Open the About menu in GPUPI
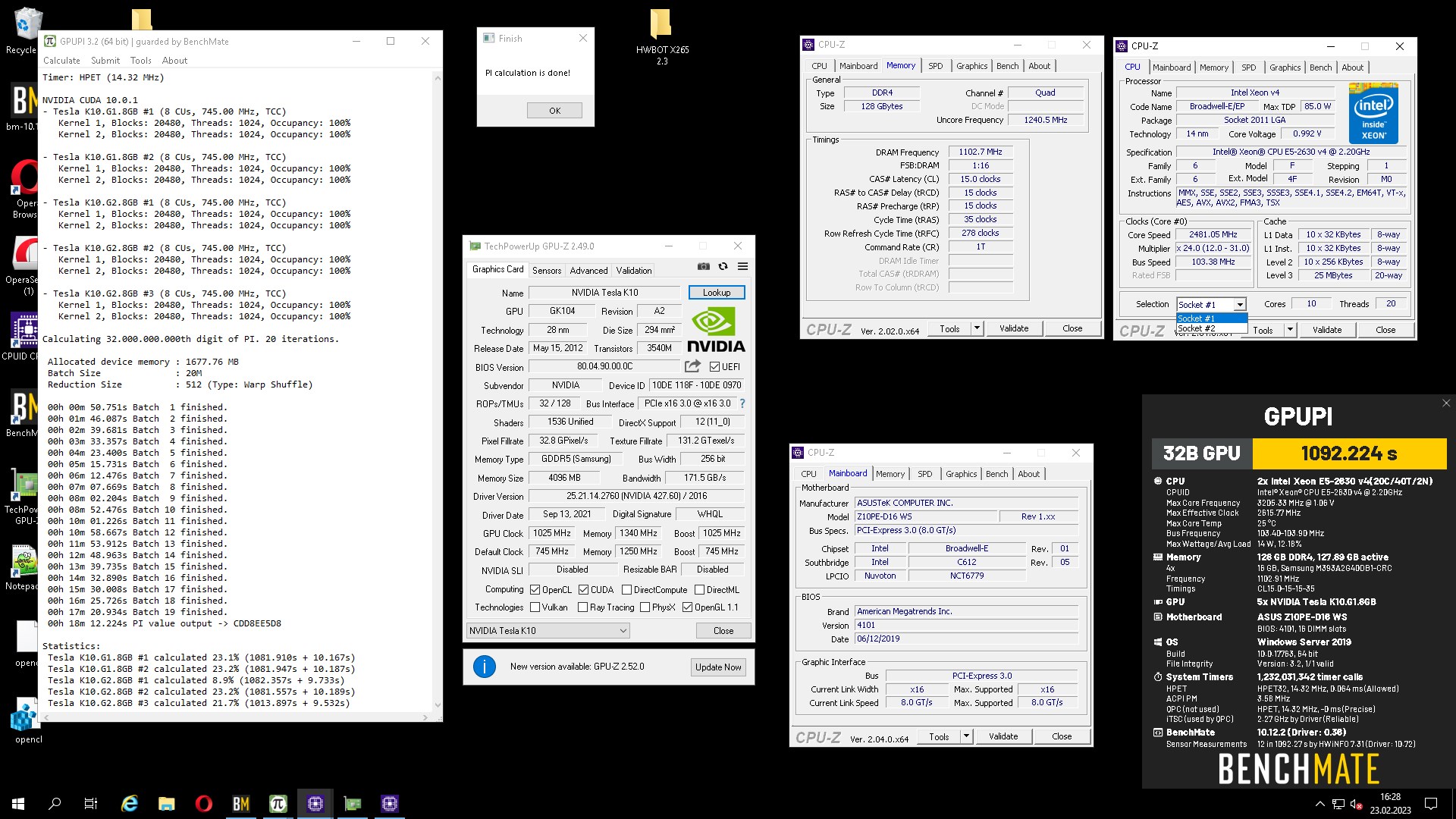The image size is (1456, 819). [174, 61]
